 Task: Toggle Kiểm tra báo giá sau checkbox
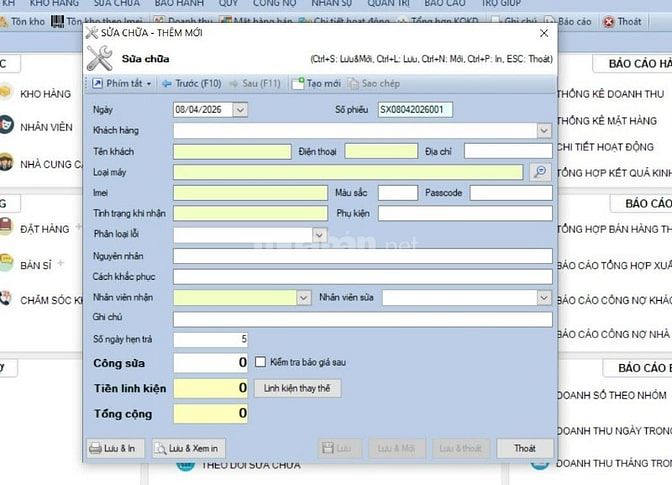[260, 362]
